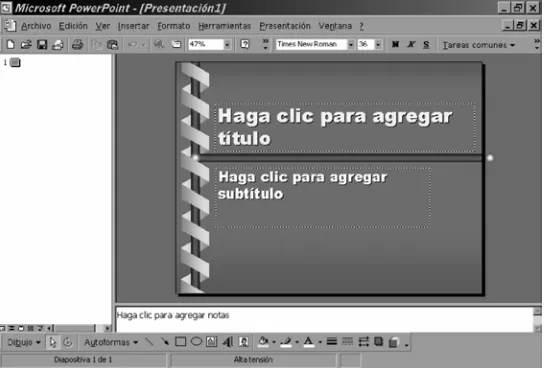This screenshot has width=546, height=368.
Task: Click the Copy icon in the toolbar
Action: [x=96, y=45]
